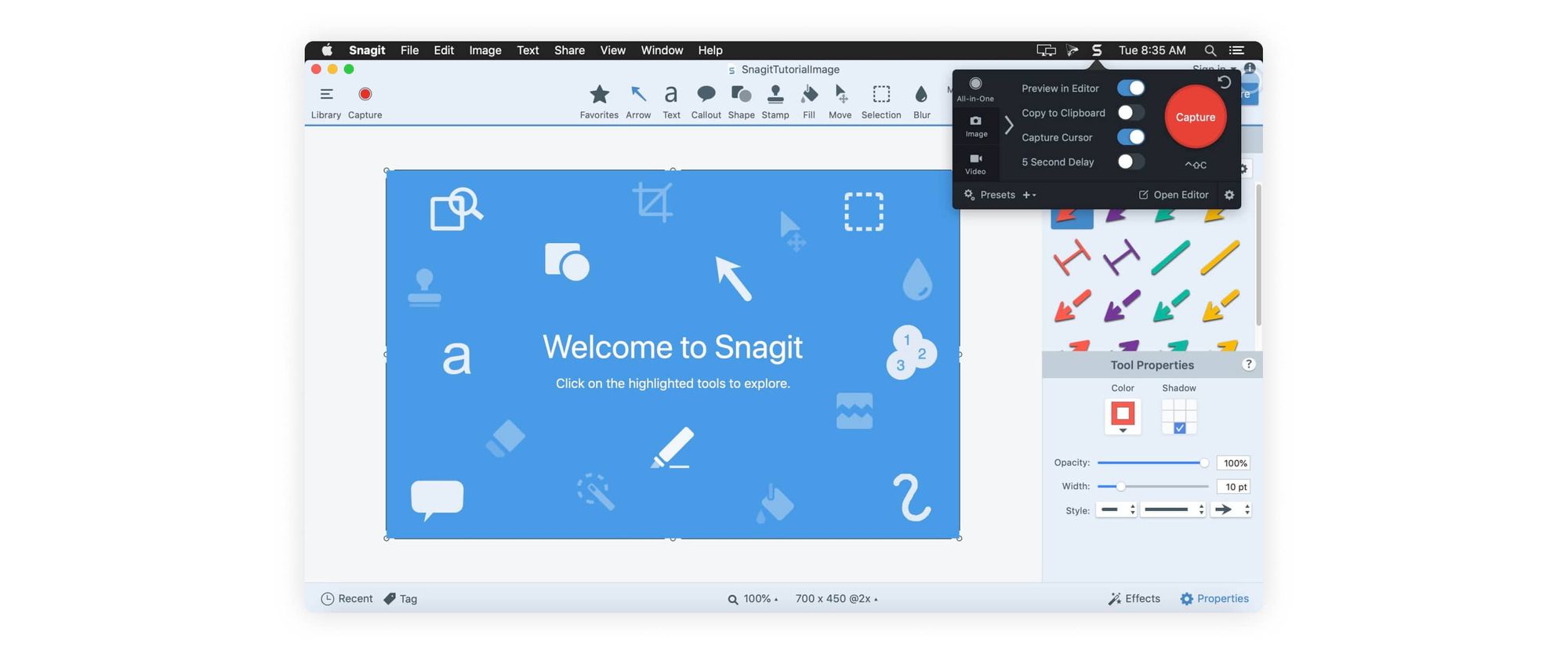The height and width of the screenshot is (653, 1568).
Task: Select the red dashed arrow quick style
Action: tap(1072, 306)
